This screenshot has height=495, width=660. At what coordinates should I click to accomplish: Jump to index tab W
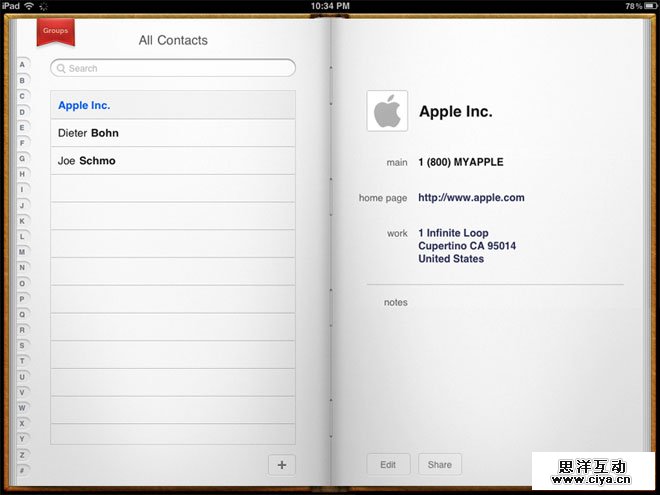click(23, 408)
